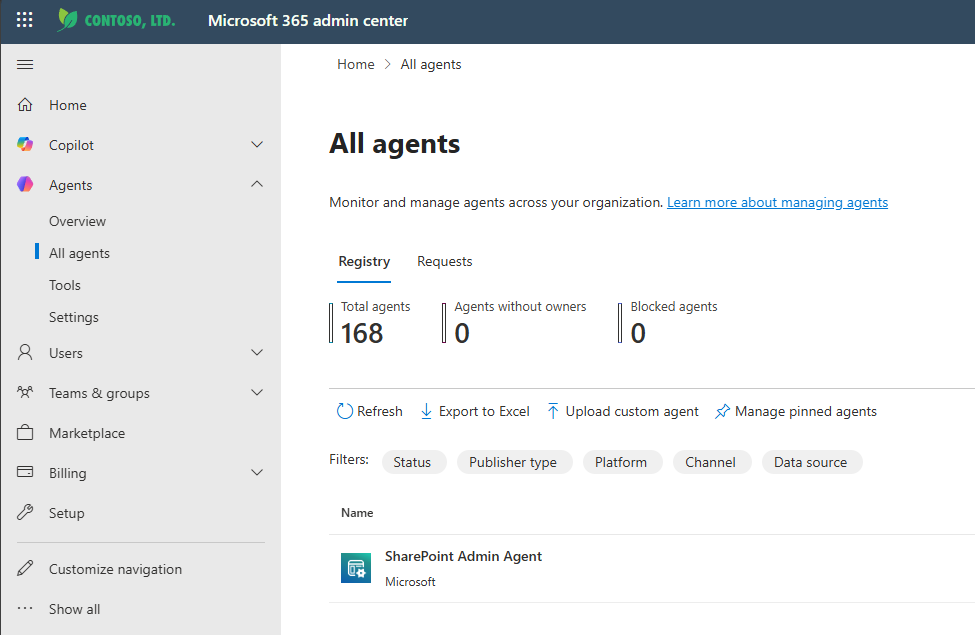Click the All agents breadcrumb
Screen dimensions: 975x635
[431, 64]
